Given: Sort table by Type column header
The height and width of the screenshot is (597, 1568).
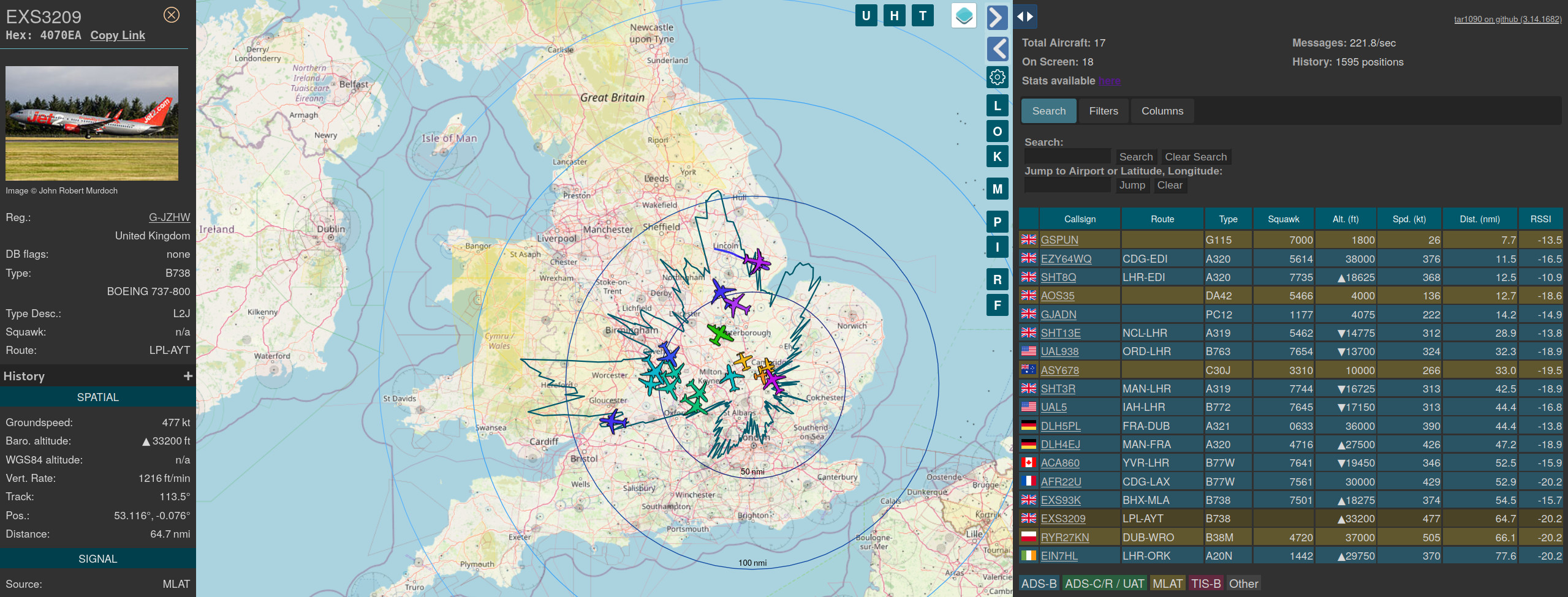Looking at the screenshot, I should 1228,219.
